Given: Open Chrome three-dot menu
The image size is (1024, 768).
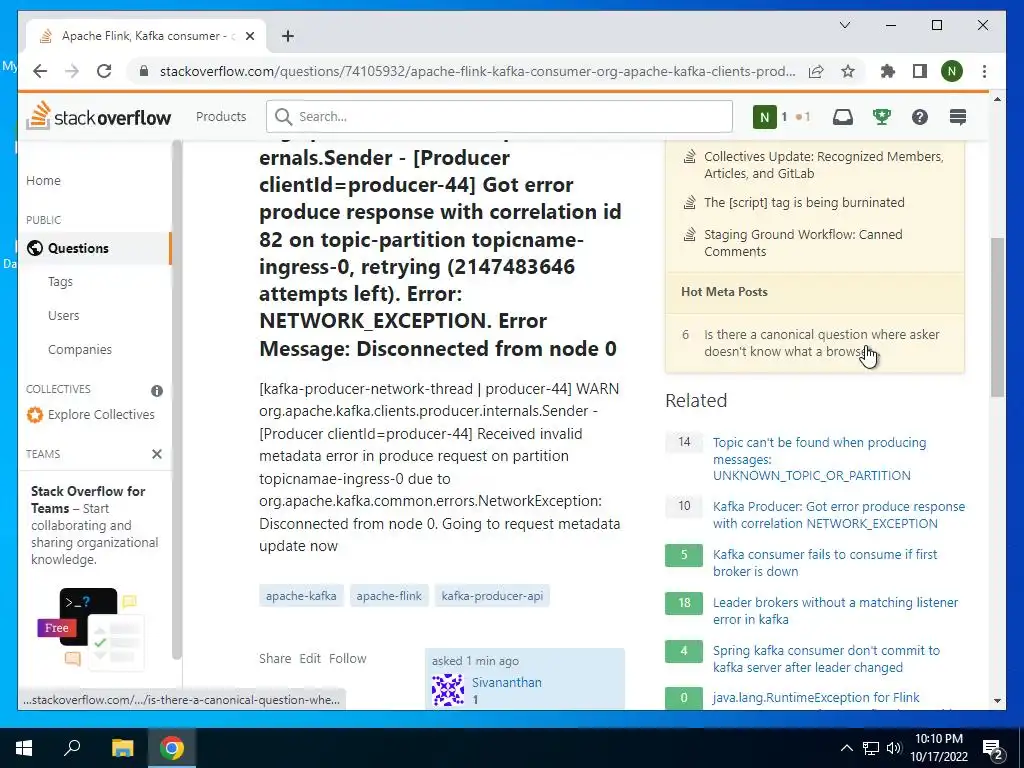Looking at the screenshot, I should pos(984,71).
